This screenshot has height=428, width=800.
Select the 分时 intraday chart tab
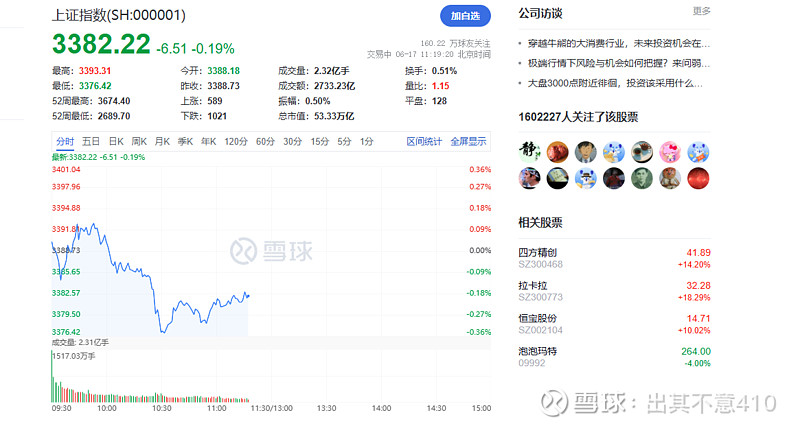pyautogui.click(x=65, y=141)
